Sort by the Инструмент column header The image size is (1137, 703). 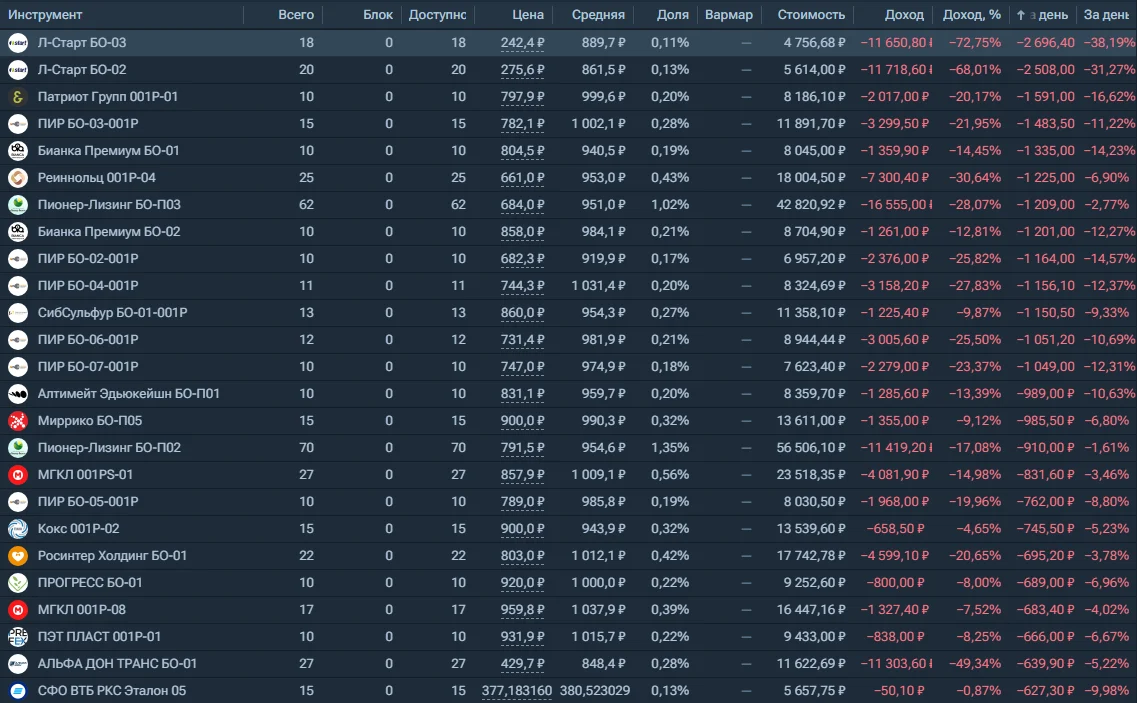45,15
